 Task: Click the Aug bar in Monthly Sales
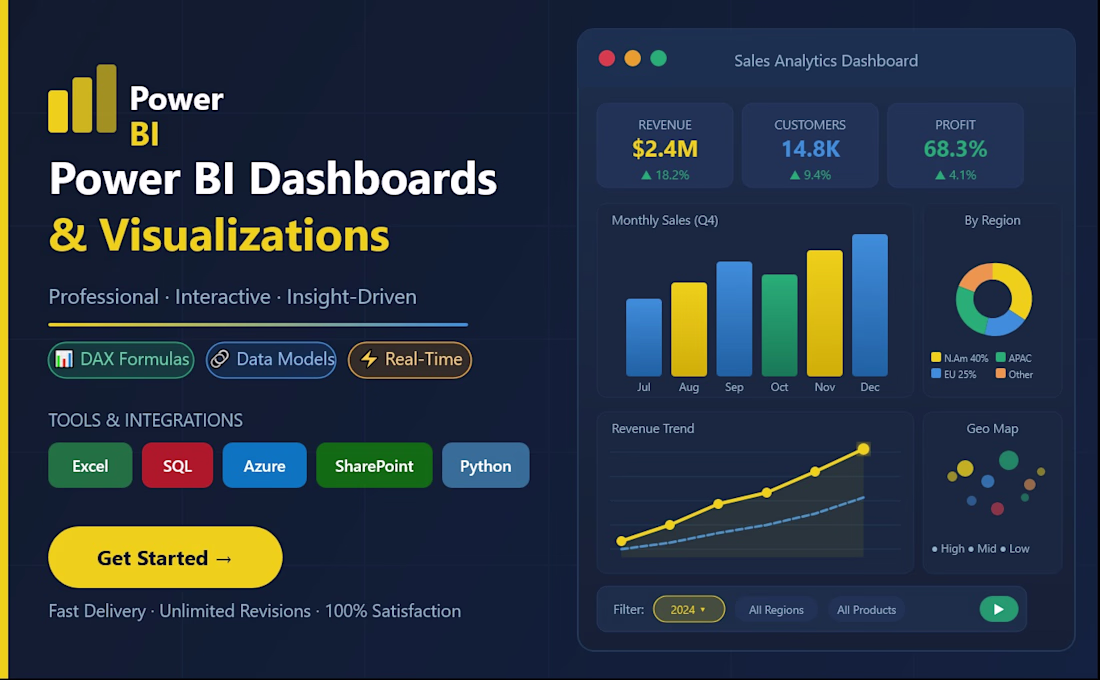point(689,329)
